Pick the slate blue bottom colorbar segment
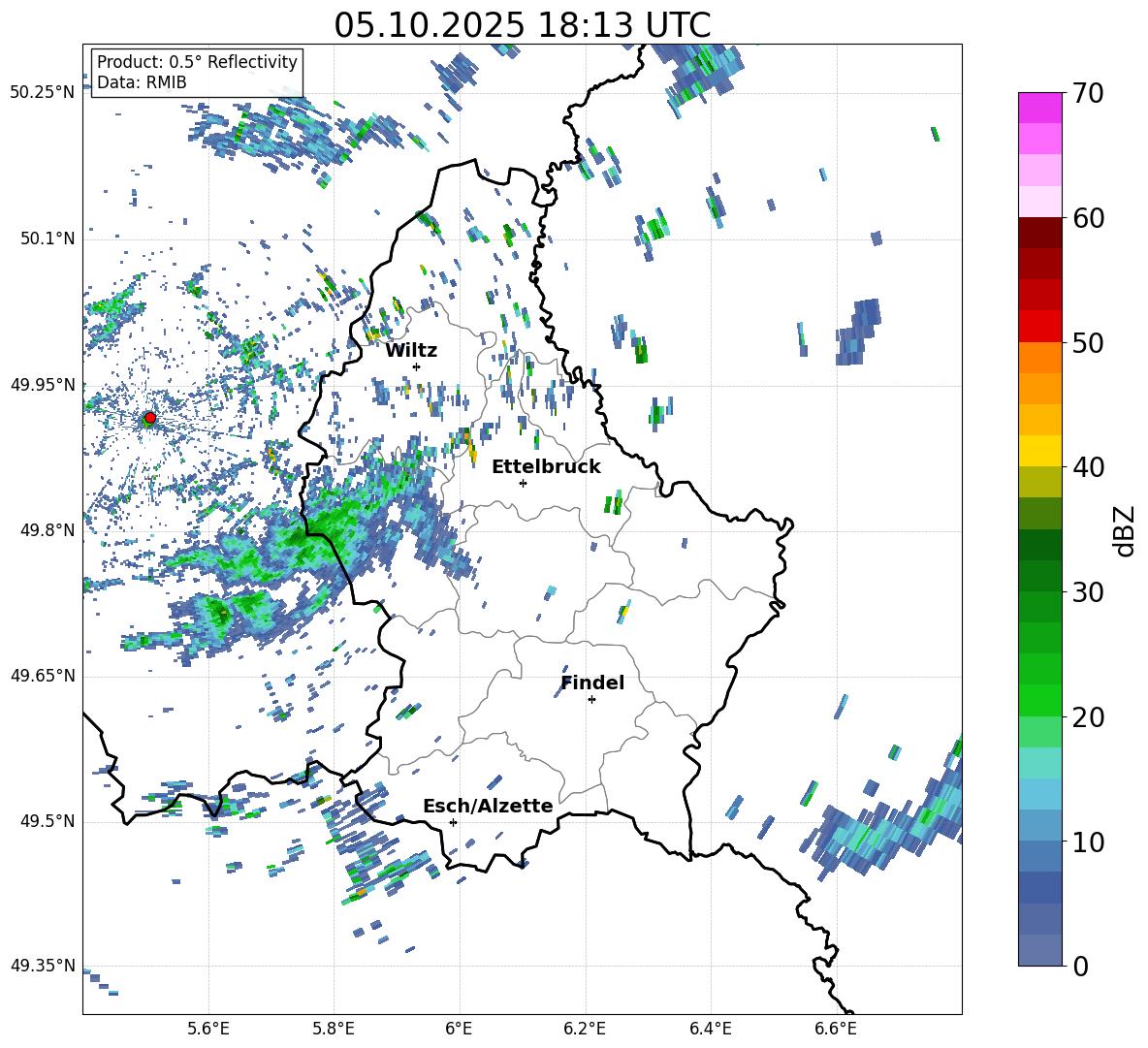 tap(1040, 950)
